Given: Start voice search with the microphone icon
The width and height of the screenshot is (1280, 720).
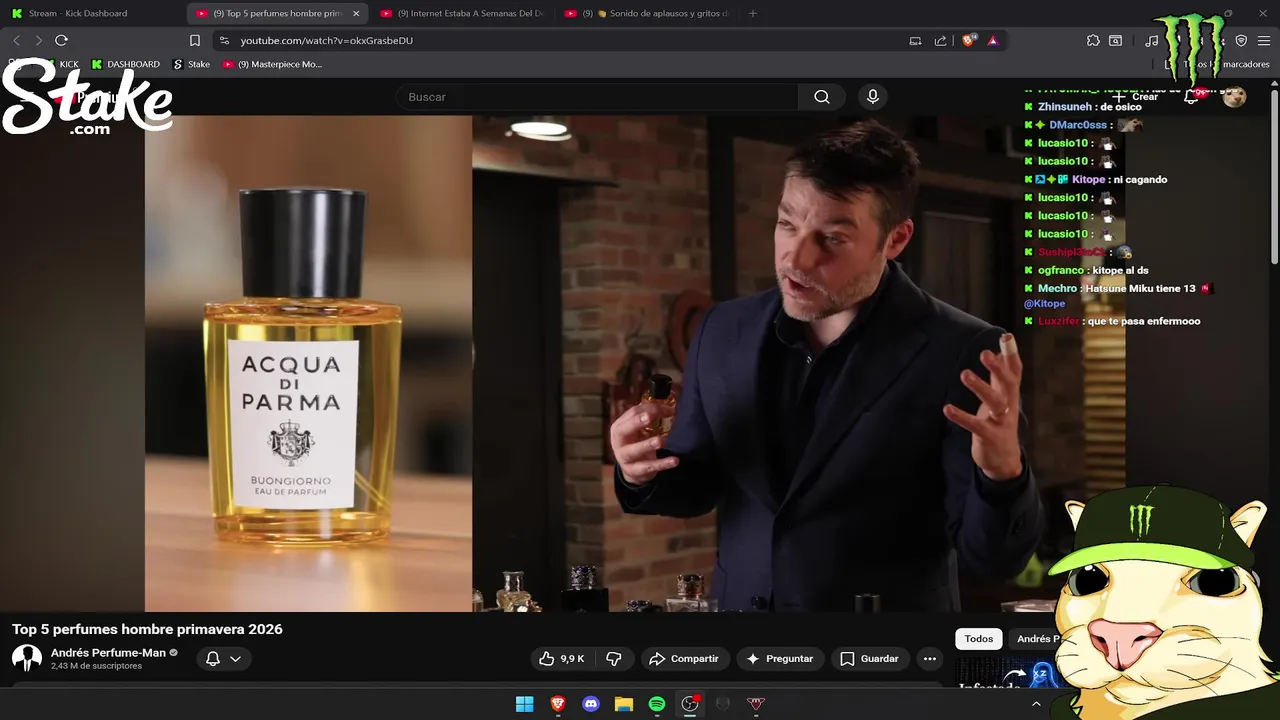Looking at the screenshot, I should point(873,97).
